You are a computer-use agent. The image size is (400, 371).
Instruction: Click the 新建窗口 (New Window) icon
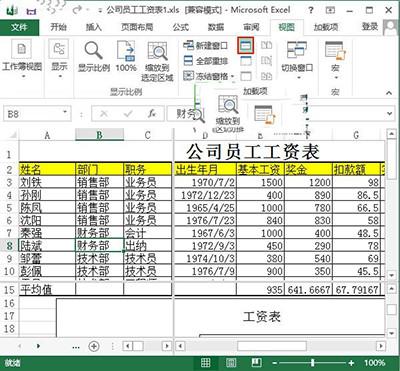[x=189, y=45]
